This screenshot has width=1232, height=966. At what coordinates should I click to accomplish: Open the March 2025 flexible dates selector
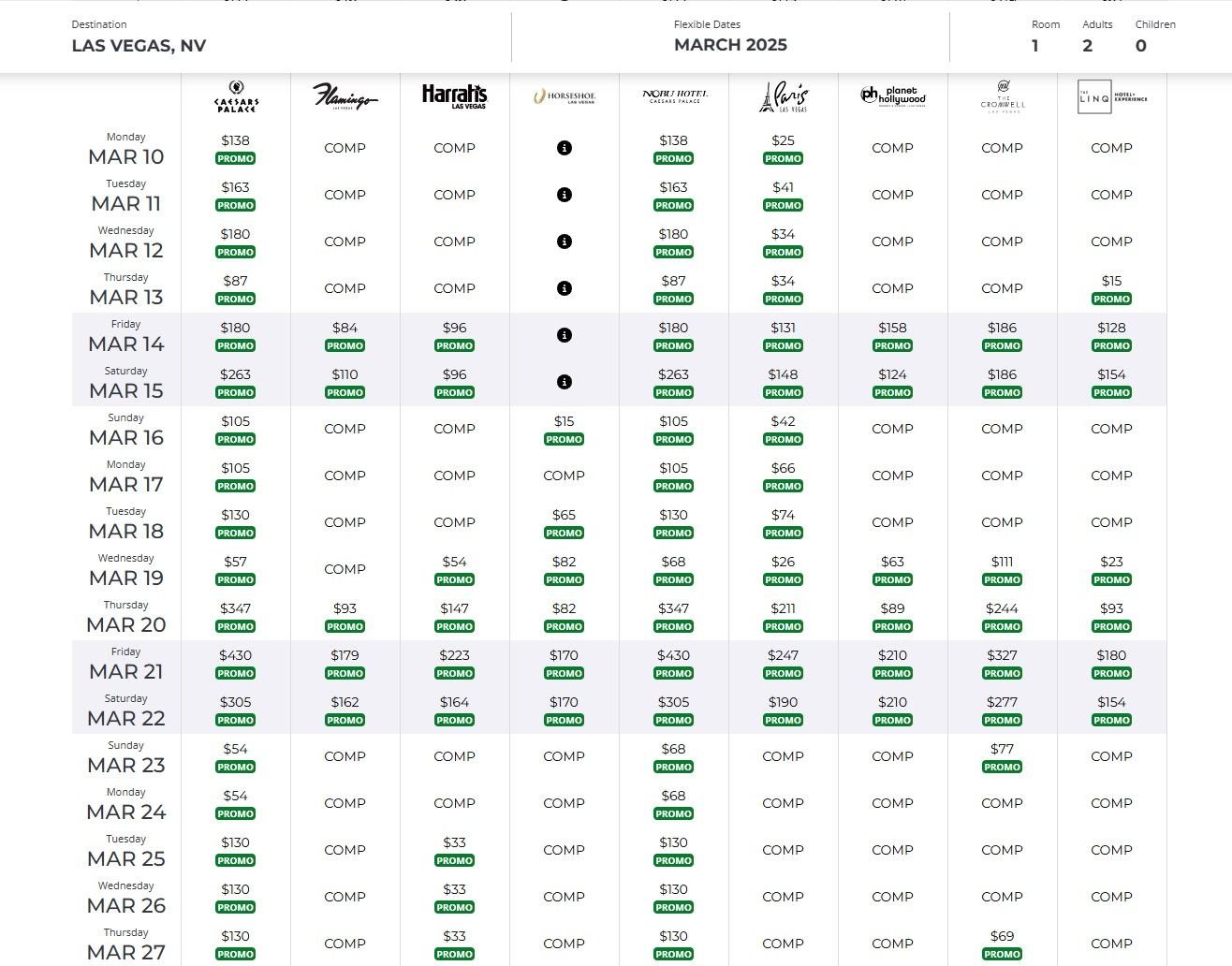[x=730, y=45]
